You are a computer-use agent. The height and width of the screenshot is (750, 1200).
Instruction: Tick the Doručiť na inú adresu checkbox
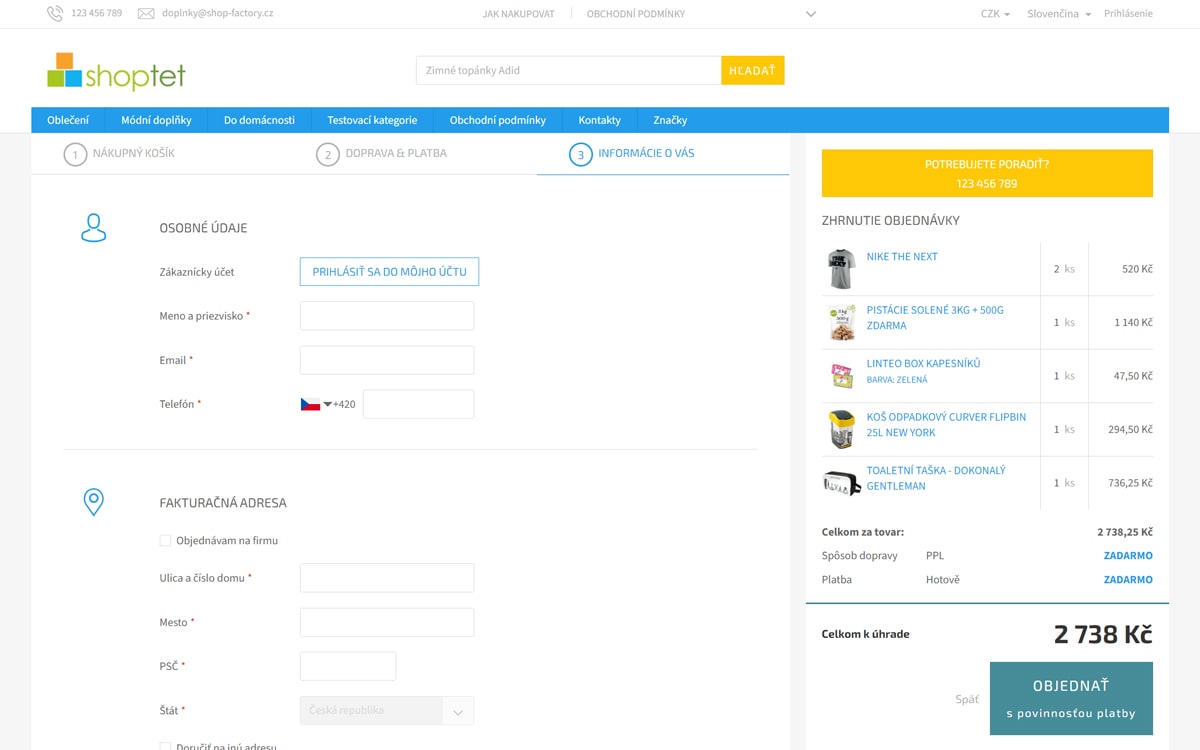pos(166,746)
